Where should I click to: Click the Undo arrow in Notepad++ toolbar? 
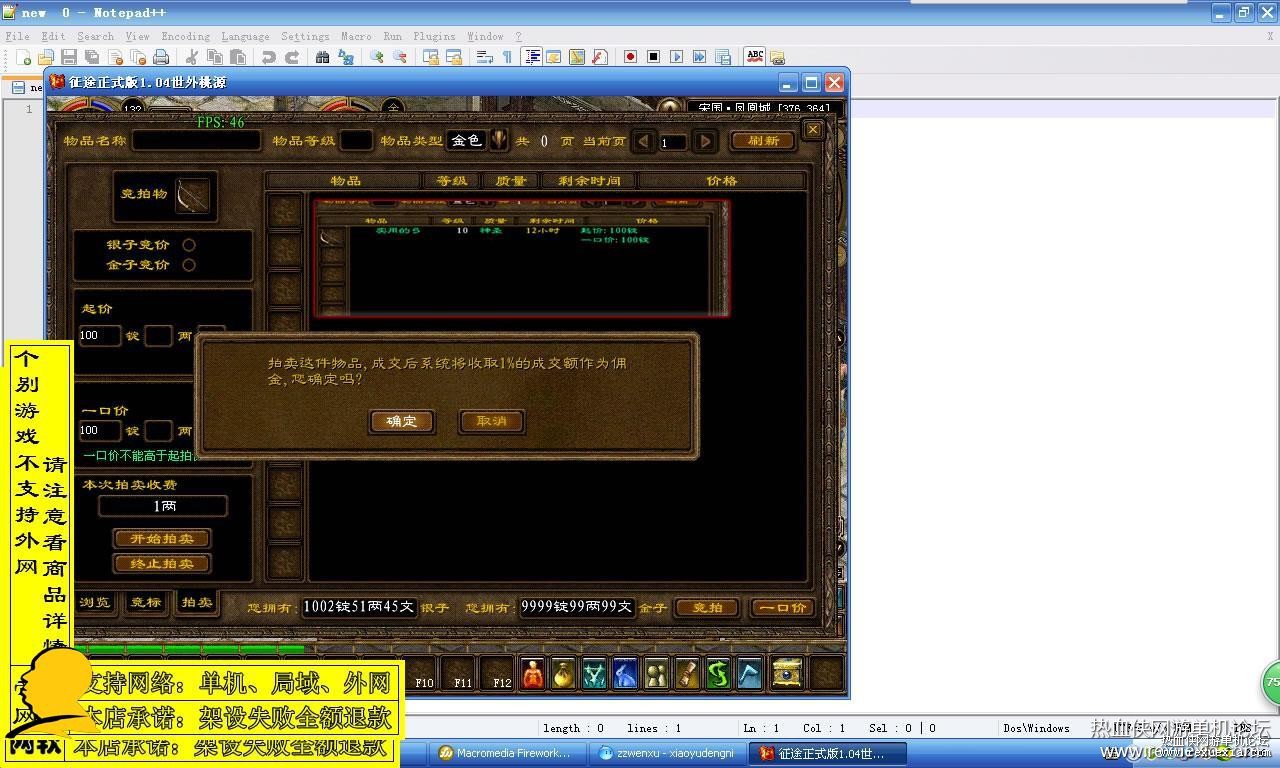pyautogui.click(x=269, y=57)
